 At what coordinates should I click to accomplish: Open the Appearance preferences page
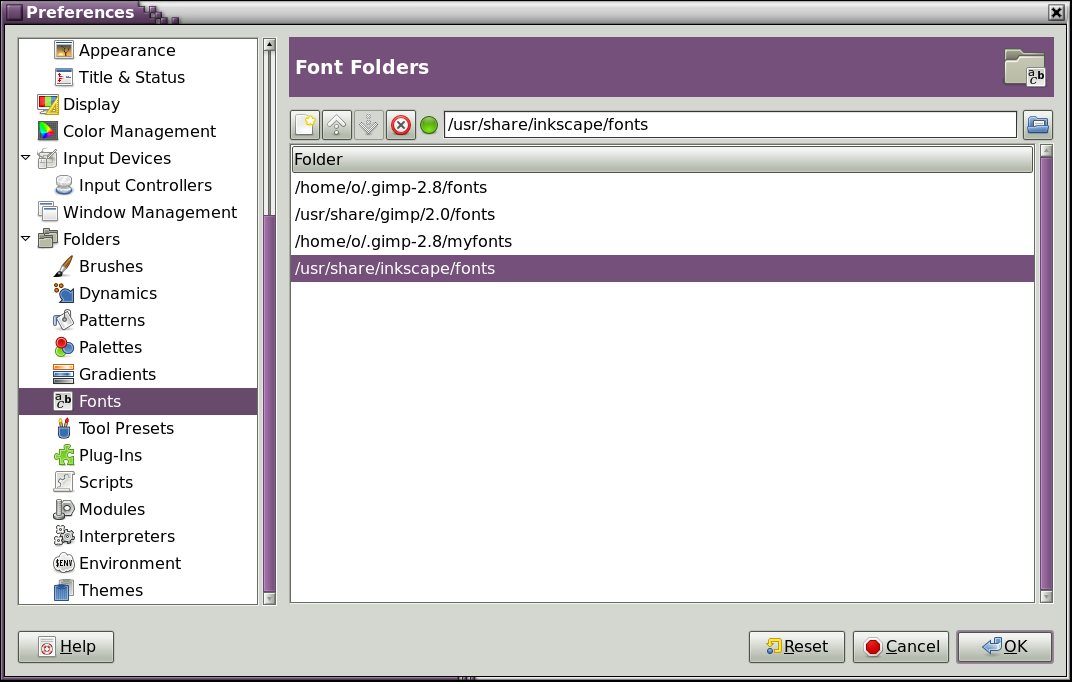pyautogui.click(x=127, y=50)
